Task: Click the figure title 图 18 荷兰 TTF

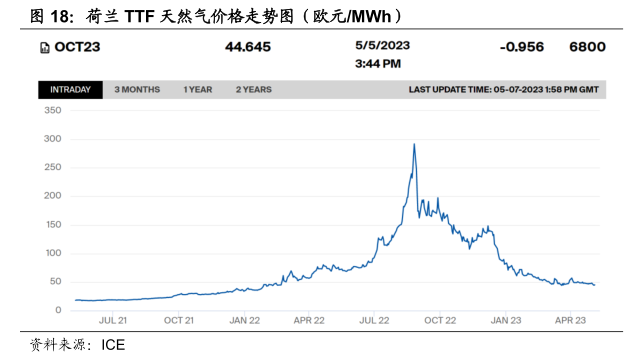Action: (x=217, y=16)
